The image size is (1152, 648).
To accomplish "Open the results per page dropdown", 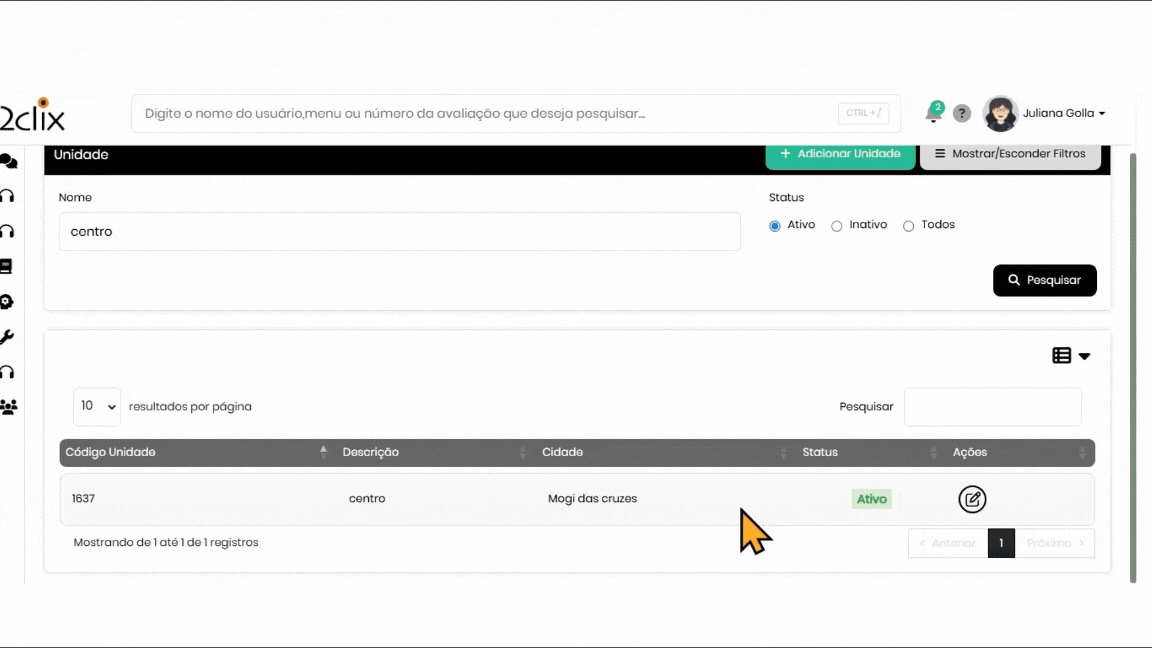I will coord(97,407).
